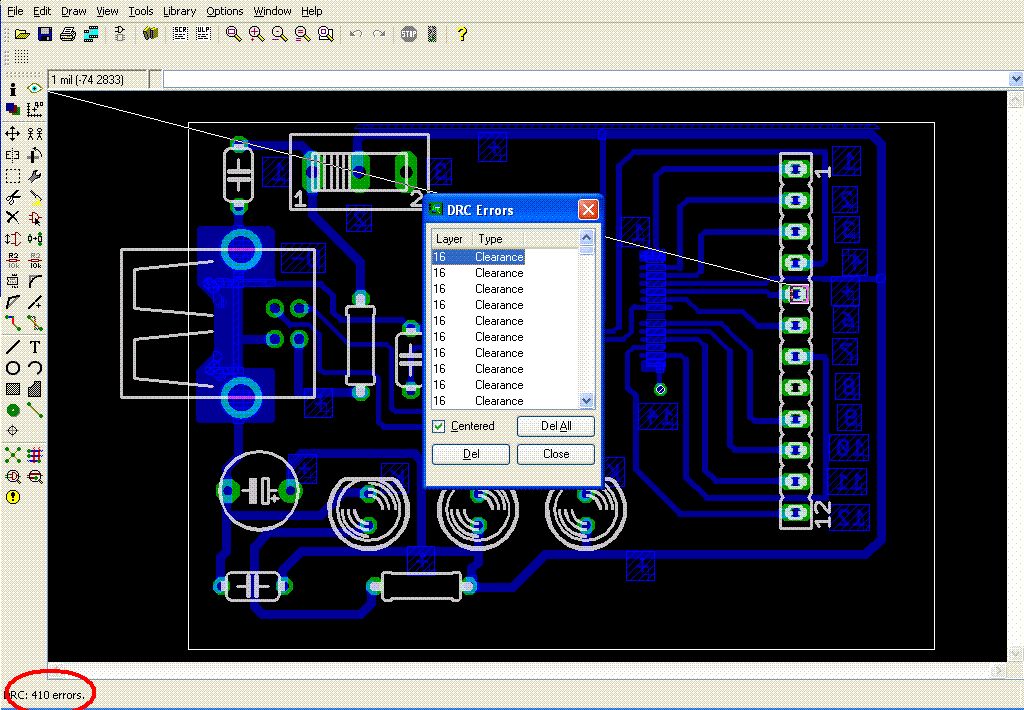Viewport: 1024px width, 710px height.
Task: Click the Print icon in toolbar
Action: 67,34
